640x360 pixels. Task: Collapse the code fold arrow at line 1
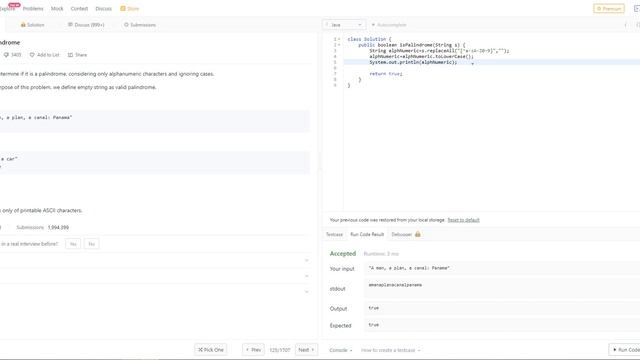339,39
